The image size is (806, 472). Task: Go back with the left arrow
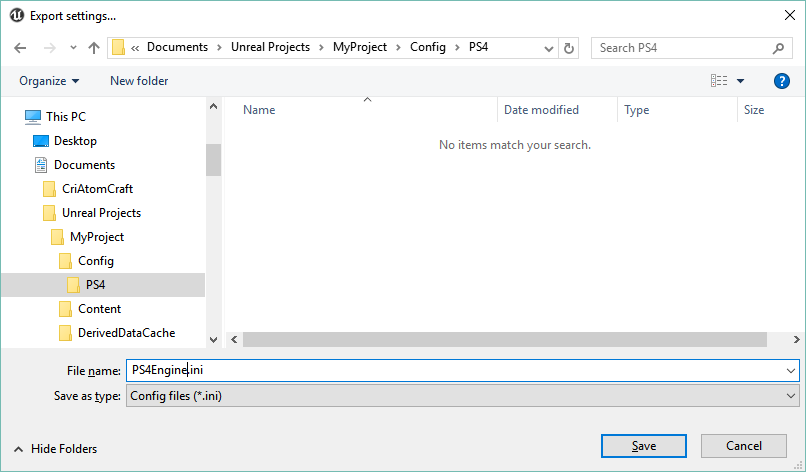[x=20, y=48]
